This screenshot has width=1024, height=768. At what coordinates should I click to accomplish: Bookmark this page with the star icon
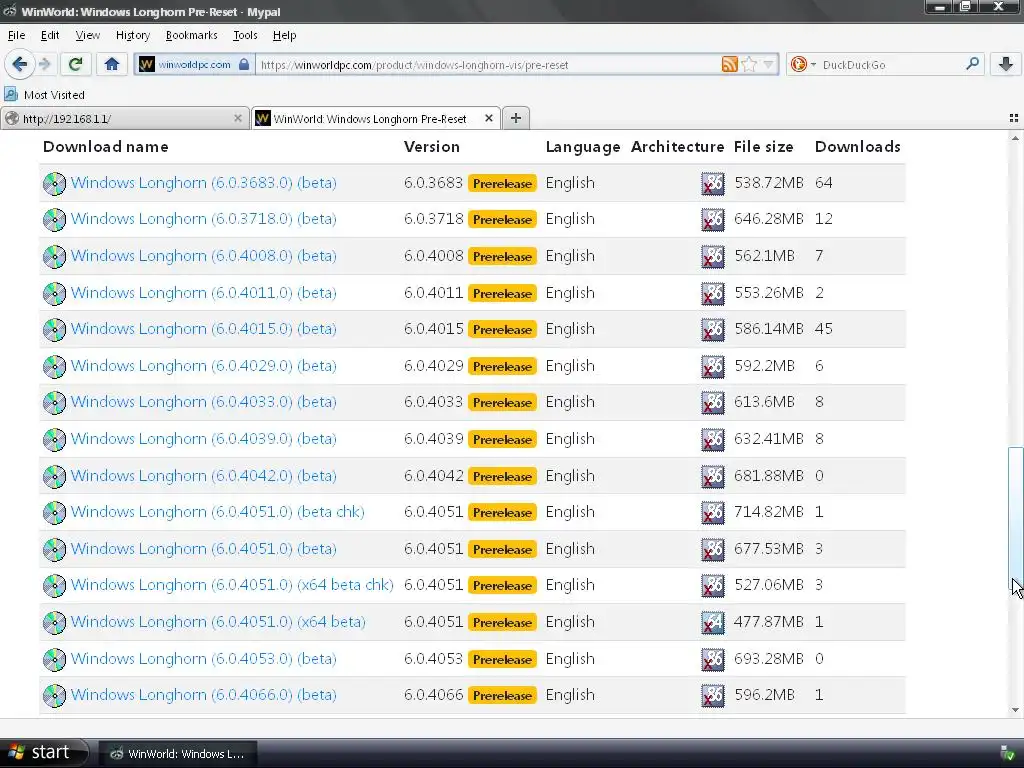click(x=749, y=64)
